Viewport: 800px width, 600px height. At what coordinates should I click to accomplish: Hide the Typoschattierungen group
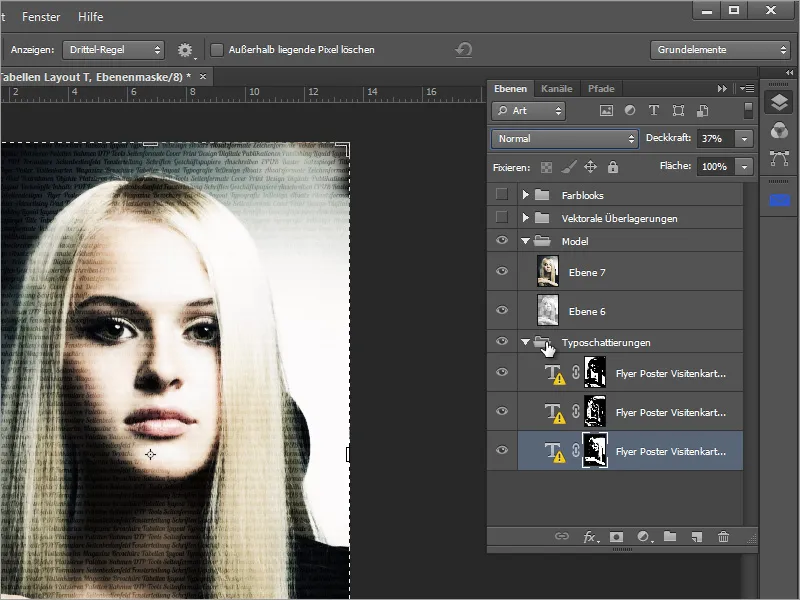502,342
